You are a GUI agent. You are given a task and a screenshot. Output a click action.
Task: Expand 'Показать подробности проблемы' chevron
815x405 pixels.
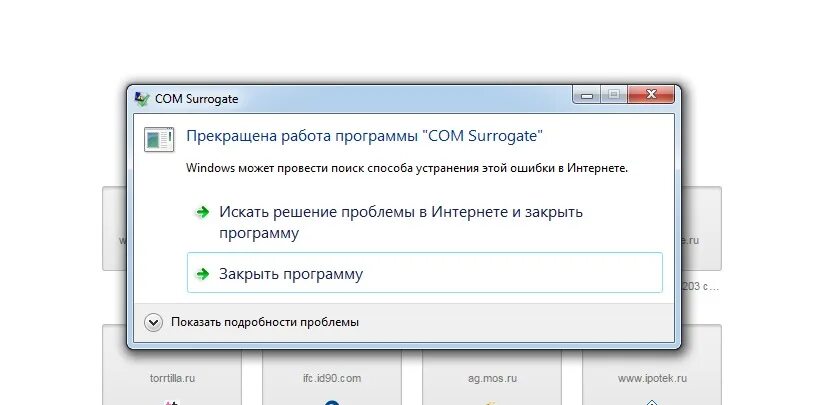[x=153, y=322]
